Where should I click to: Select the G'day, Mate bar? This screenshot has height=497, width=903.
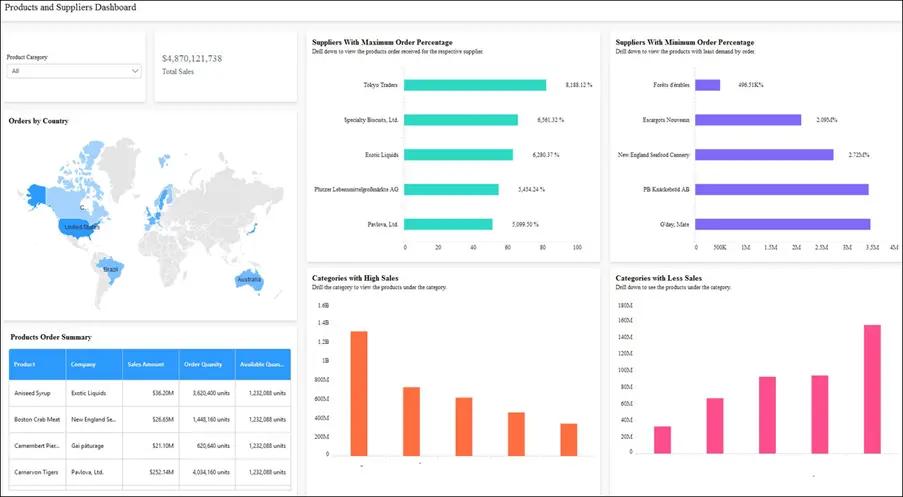tap(782, 224)
